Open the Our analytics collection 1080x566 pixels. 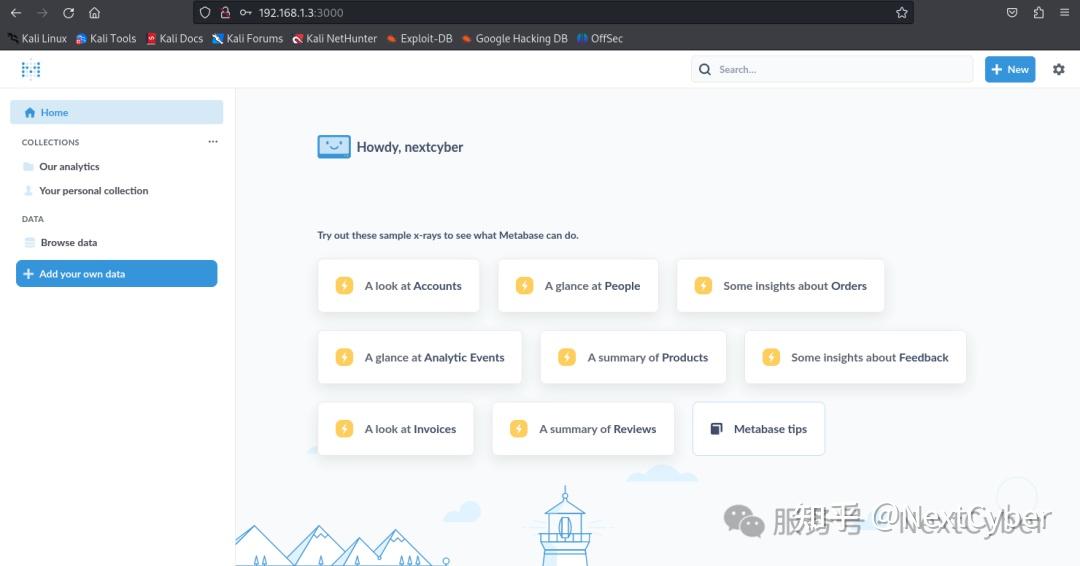click(69, 167)
